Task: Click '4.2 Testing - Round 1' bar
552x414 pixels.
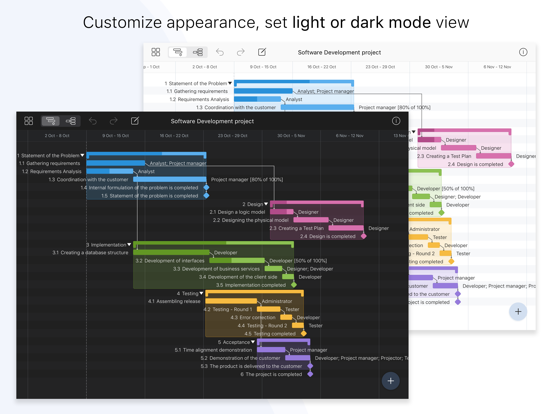Action: coord(269,309)
